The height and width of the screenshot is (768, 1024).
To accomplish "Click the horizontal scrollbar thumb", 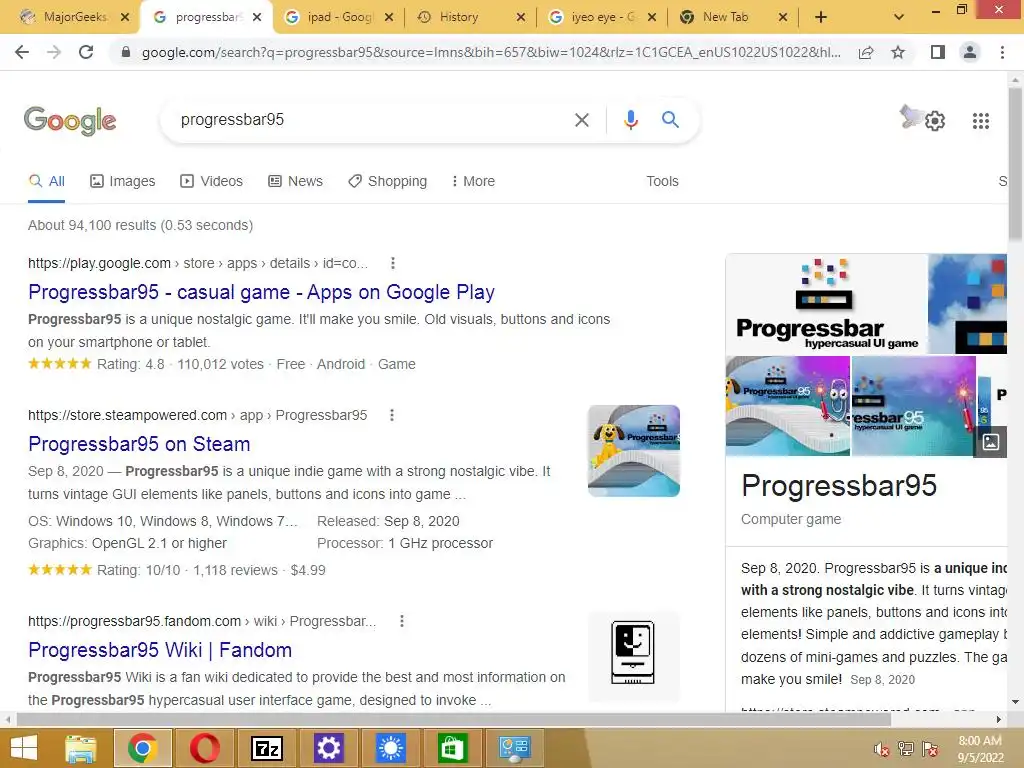I will pos(454,719).
